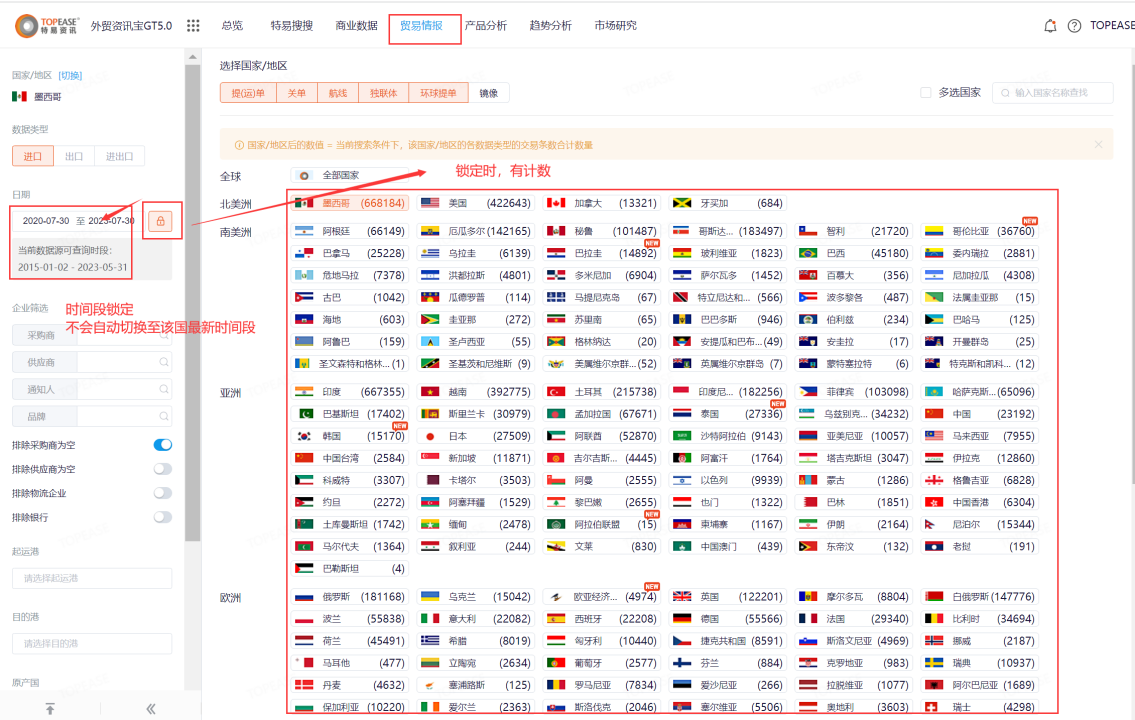Screen dimensions: 1135x720
Task: Select the Mexico flag entry 墨西哥
Action: (x=350, y=203)
